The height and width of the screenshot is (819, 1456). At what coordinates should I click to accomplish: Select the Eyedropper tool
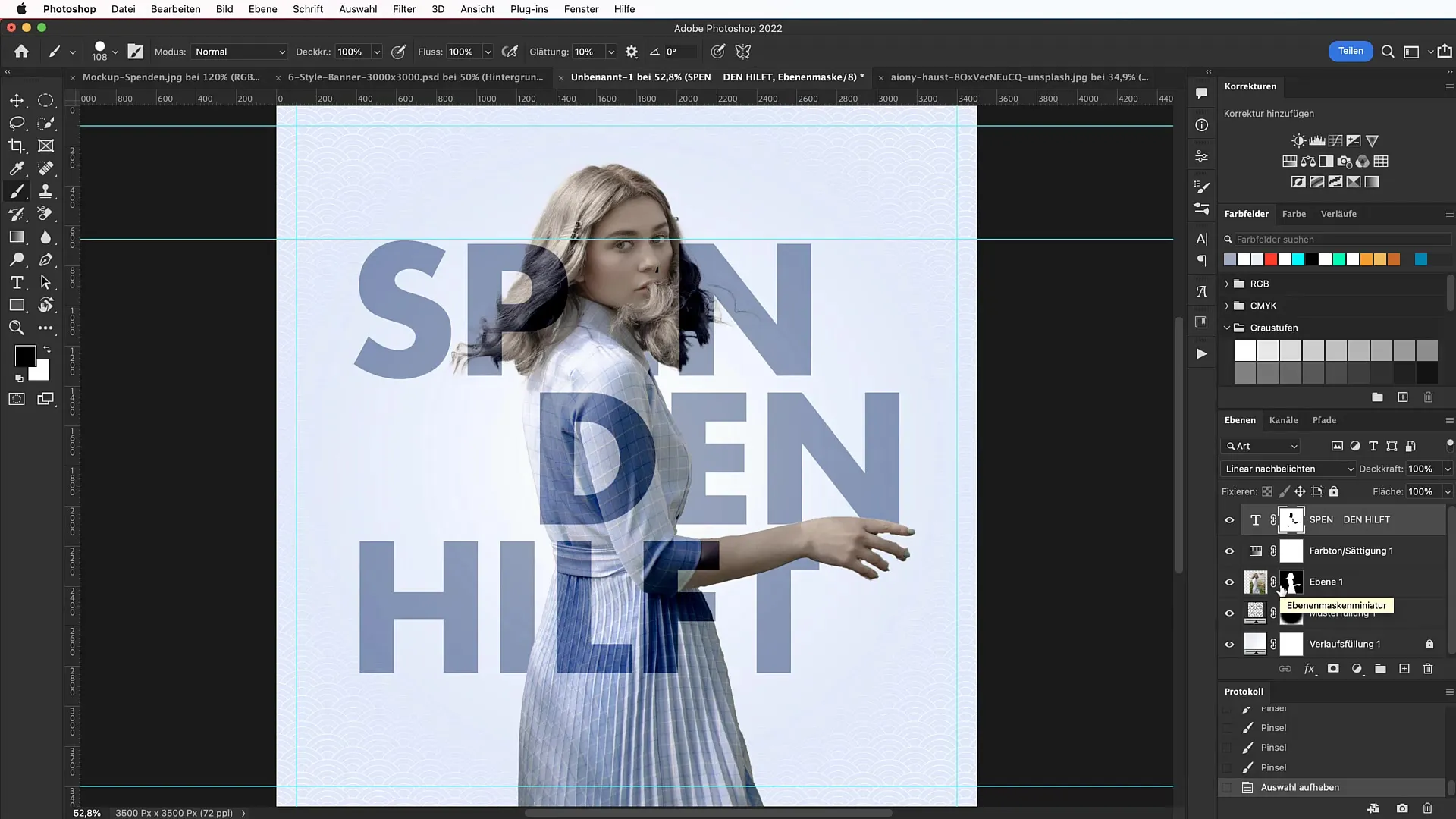17,168
